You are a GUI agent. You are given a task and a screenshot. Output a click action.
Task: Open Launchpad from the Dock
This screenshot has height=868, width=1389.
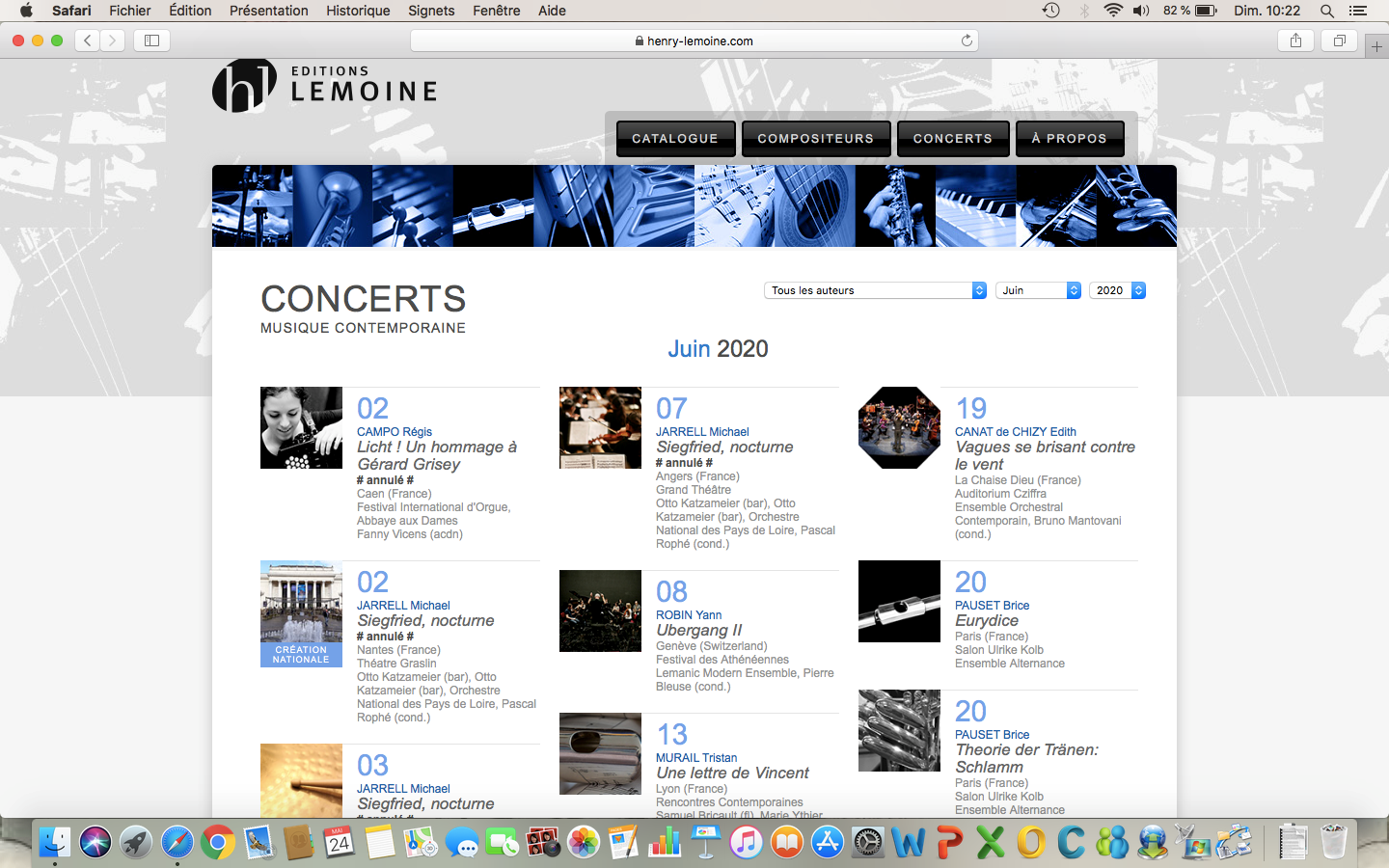click(x=136, y=843)
